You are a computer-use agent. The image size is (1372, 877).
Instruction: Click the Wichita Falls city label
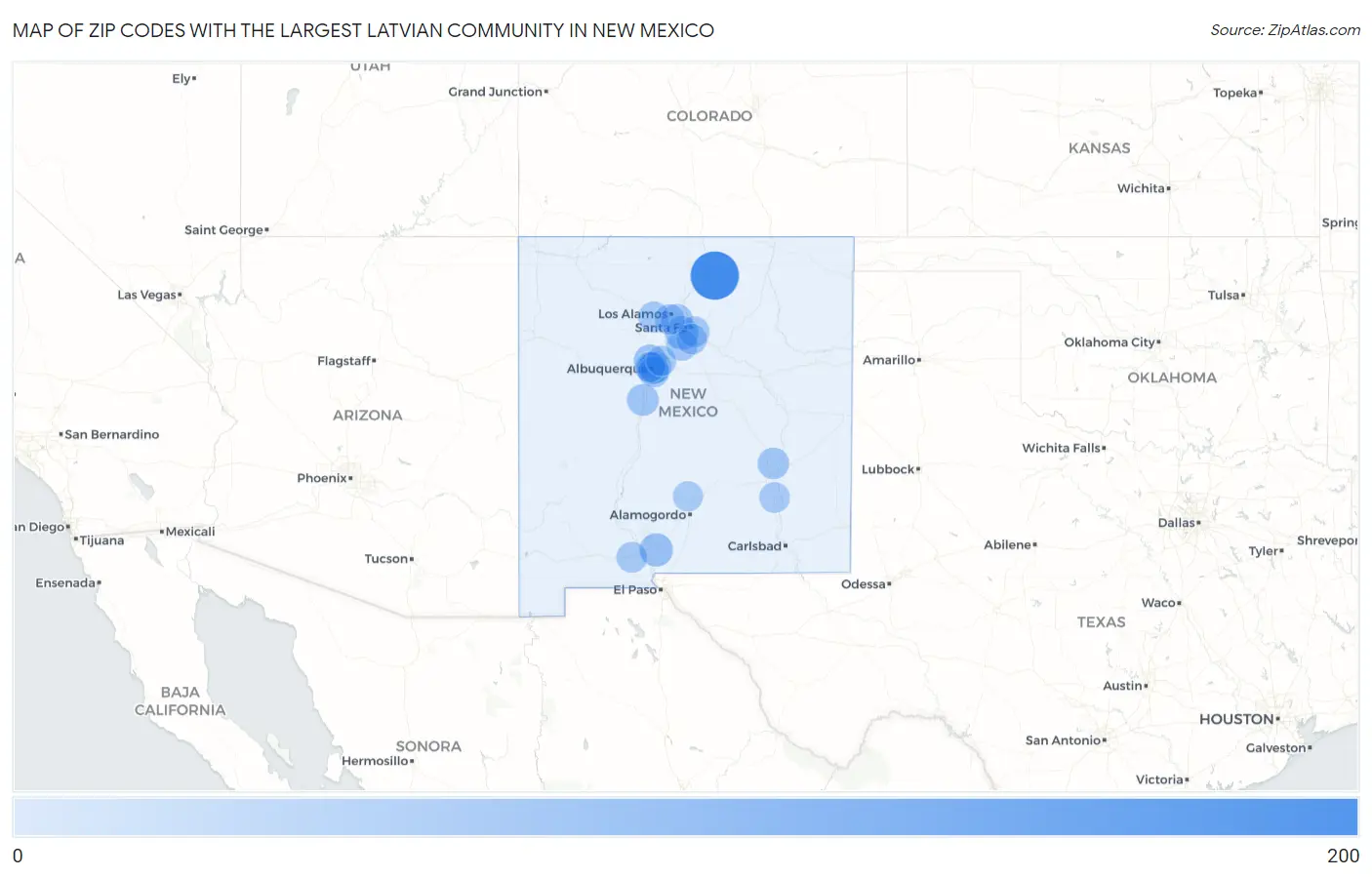click(x=1061, y=448)
